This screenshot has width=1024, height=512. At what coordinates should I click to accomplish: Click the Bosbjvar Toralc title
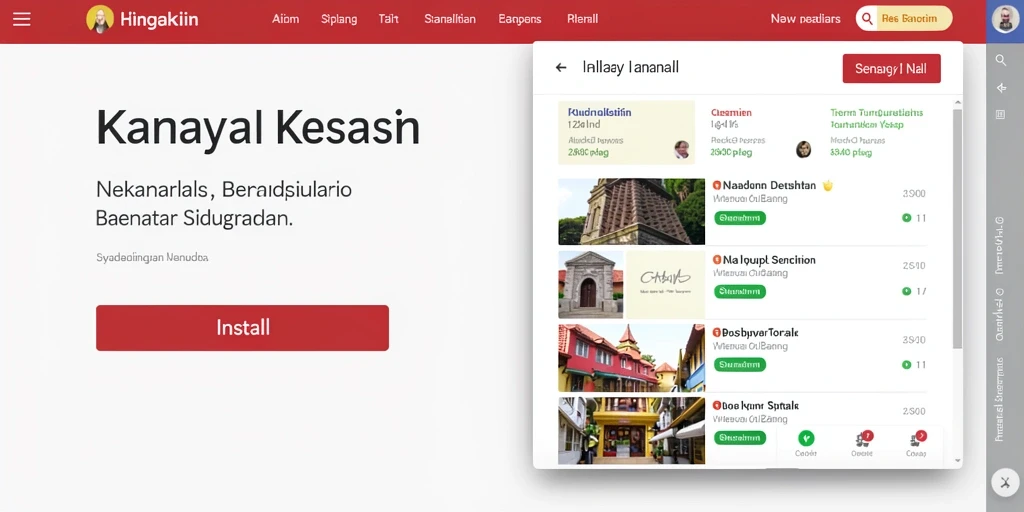tap(760, 333)
